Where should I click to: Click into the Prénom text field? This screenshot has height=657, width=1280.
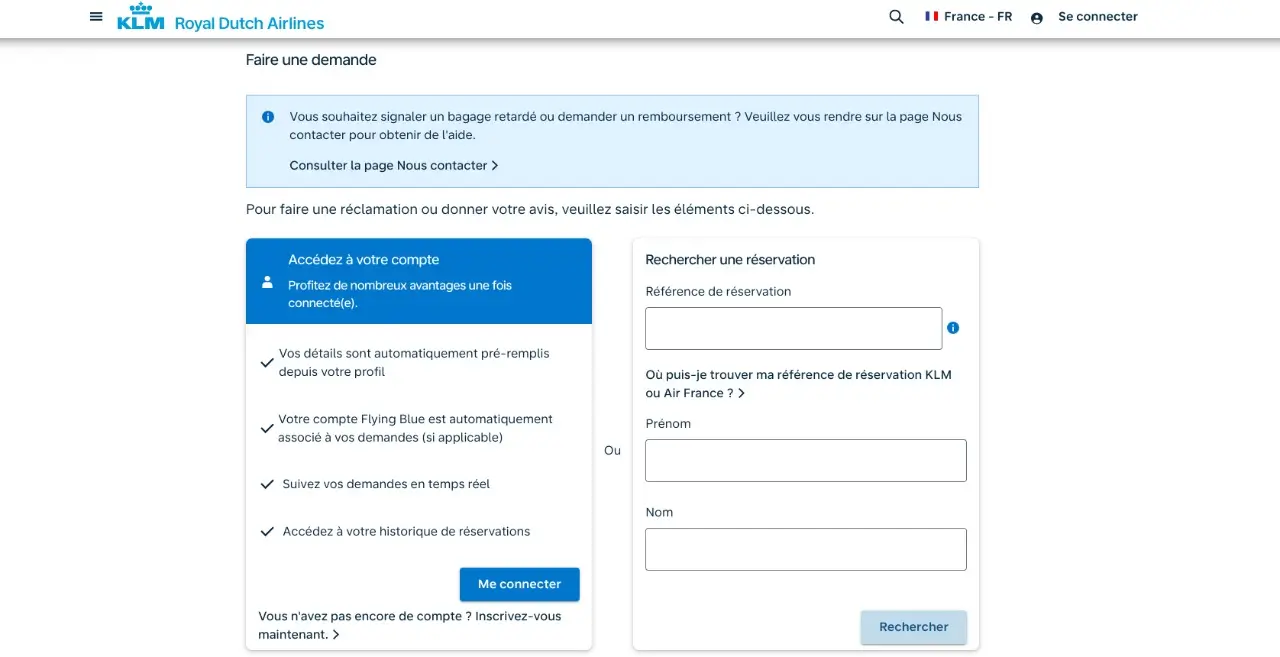(805, 460)
